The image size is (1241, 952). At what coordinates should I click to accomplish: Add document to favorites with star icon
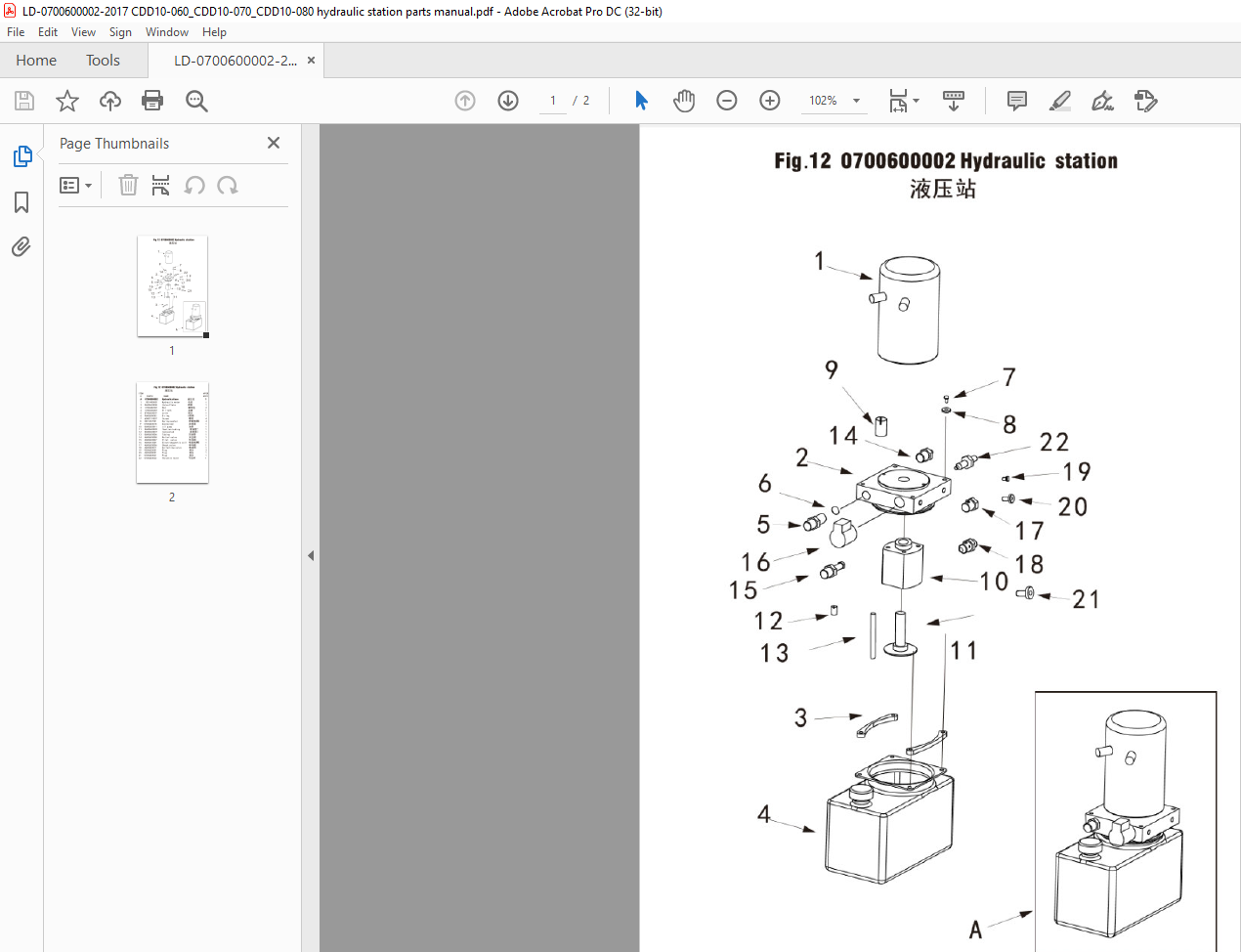(x=67, y=101)
